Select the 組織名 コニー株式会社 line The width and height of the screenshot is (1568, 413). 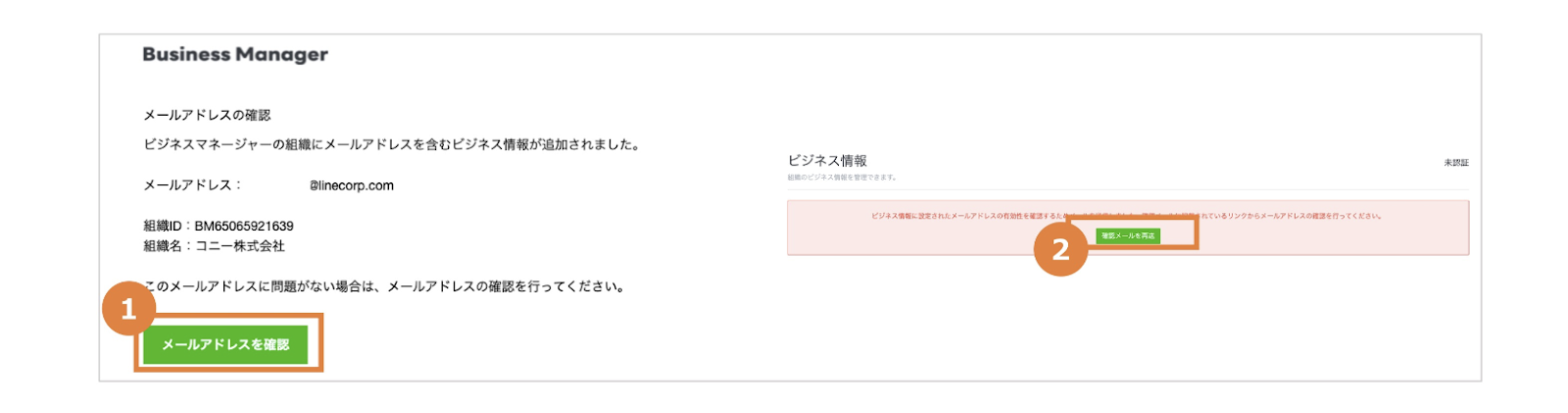[x=215, y=246]
